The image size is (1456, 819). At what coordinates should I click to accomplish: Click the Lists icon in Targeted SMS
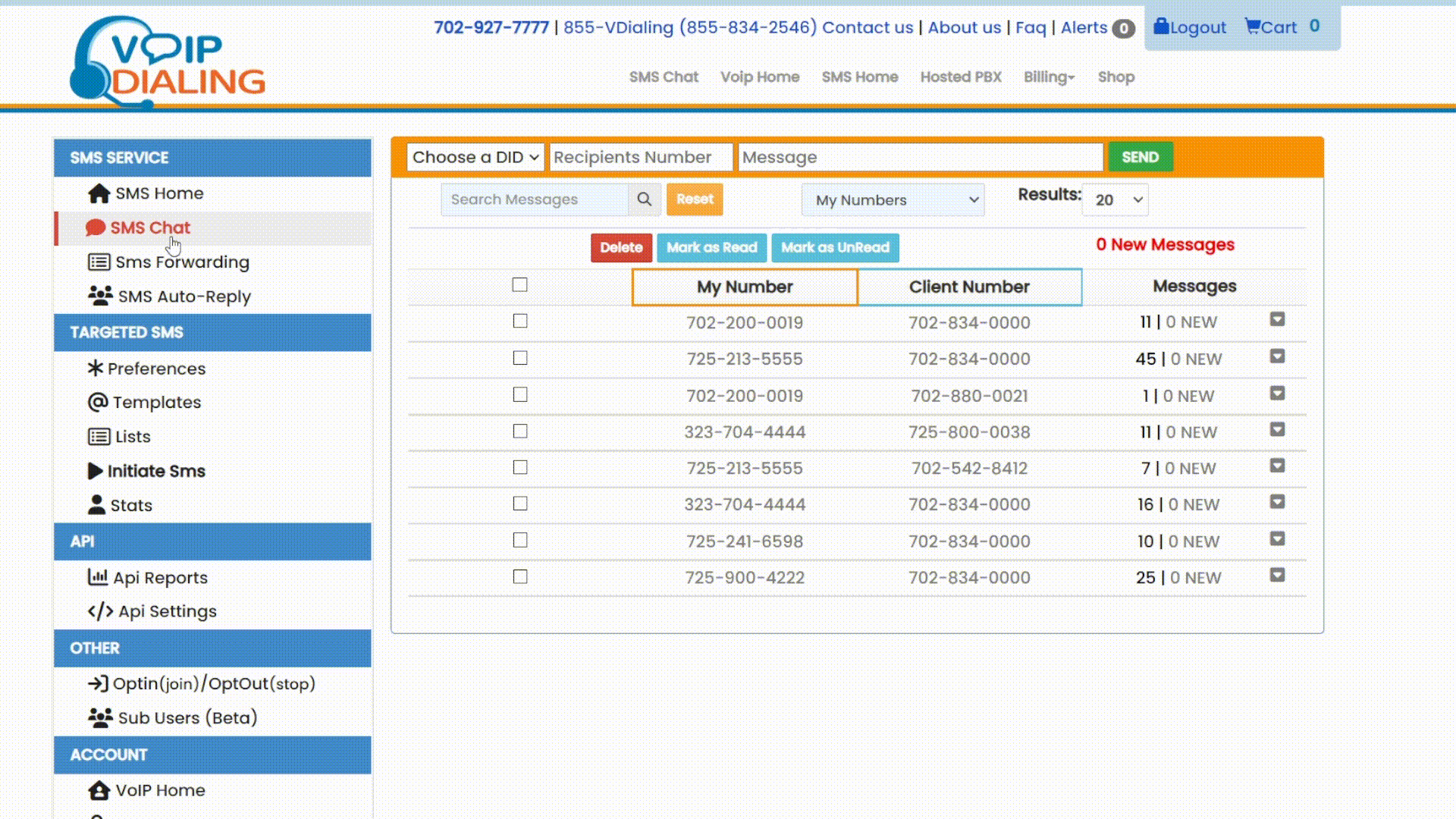tap(99, 437)
